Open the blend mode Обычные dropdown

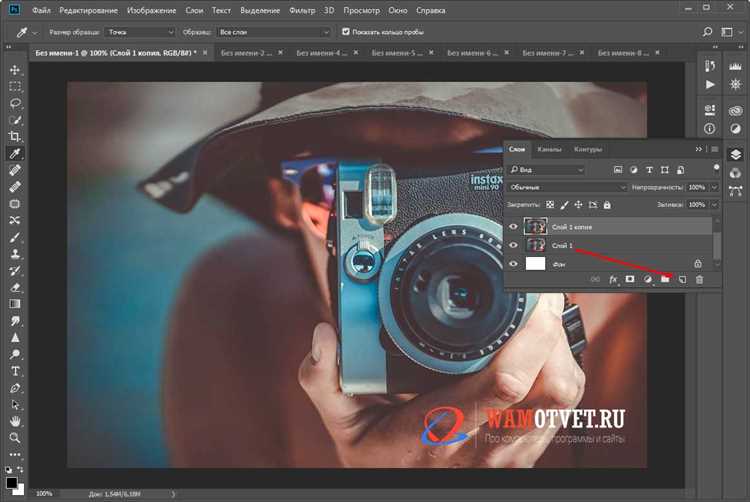tap(567, 187)
